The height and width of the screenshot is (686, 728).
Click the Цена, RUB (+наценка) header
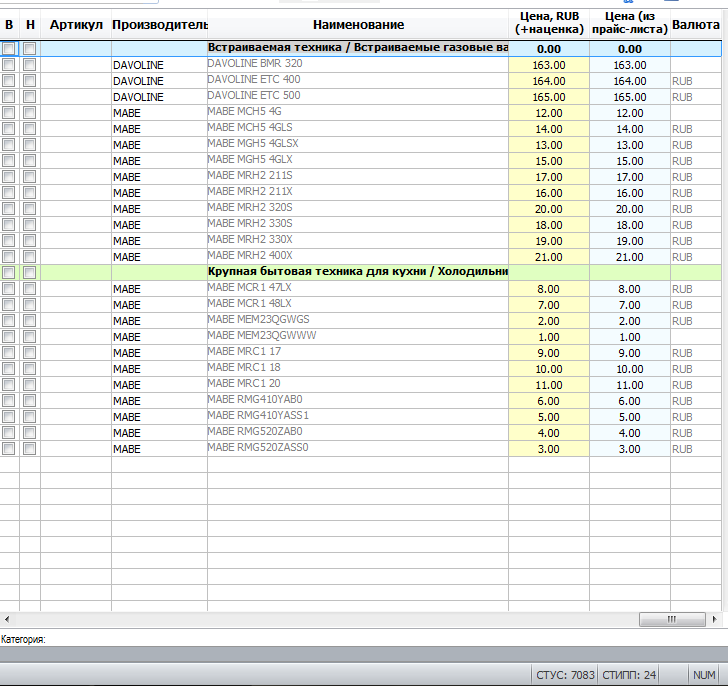[549, 23]
